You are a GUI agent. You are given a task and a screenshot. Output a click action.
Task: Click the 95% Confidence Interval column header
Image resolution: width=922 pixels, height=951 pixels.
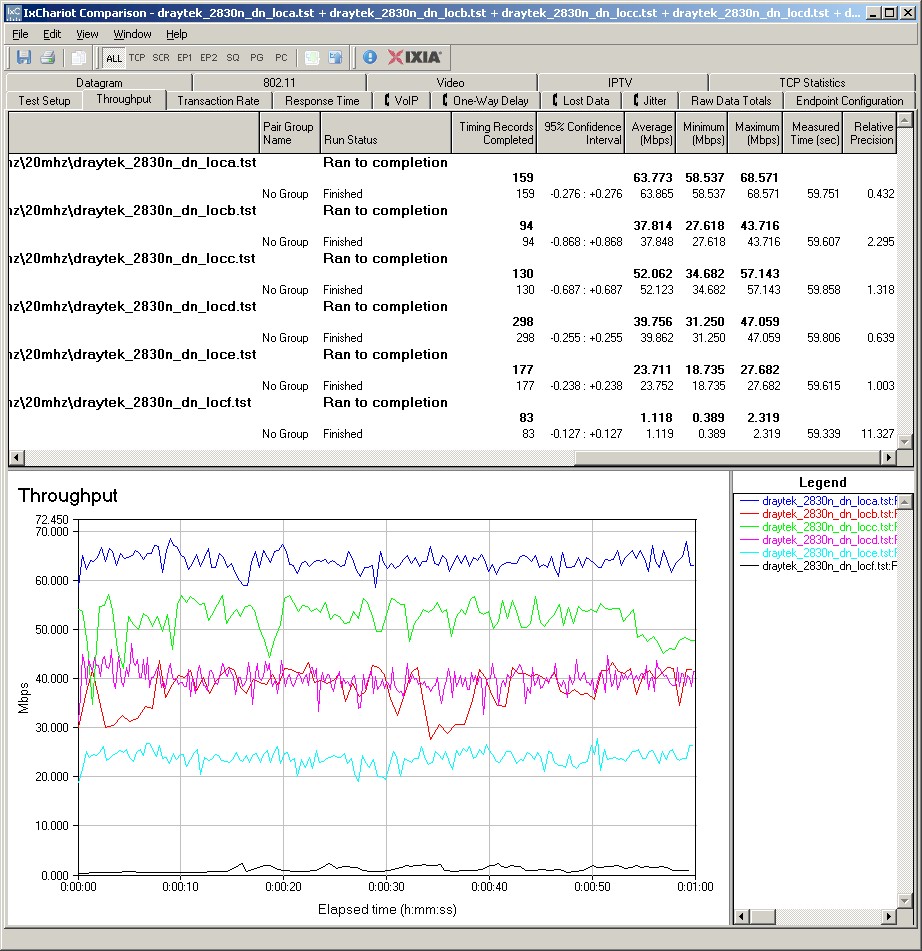click(581, 133)
